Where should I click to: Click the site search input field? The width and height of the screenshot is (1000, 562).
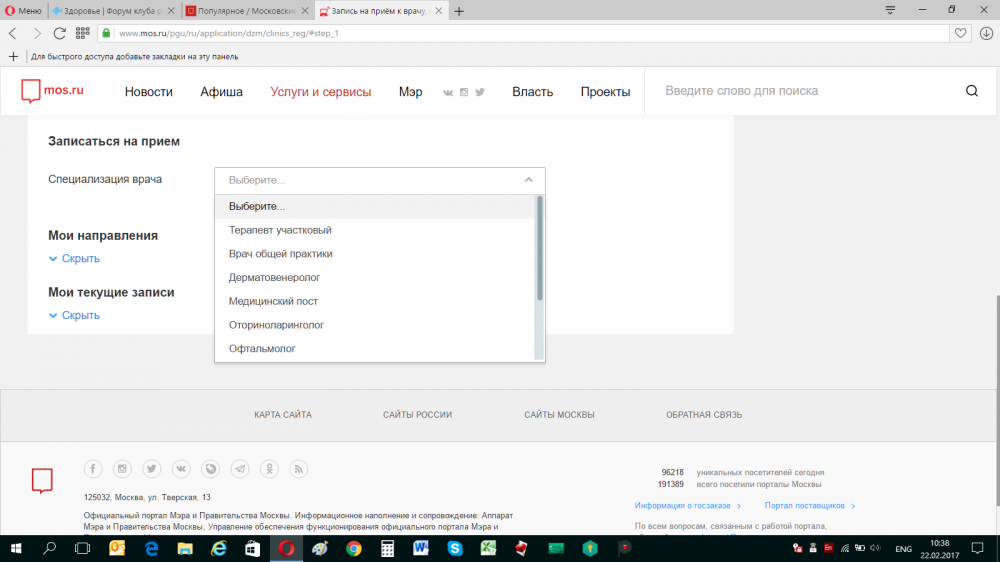point(800,91)
